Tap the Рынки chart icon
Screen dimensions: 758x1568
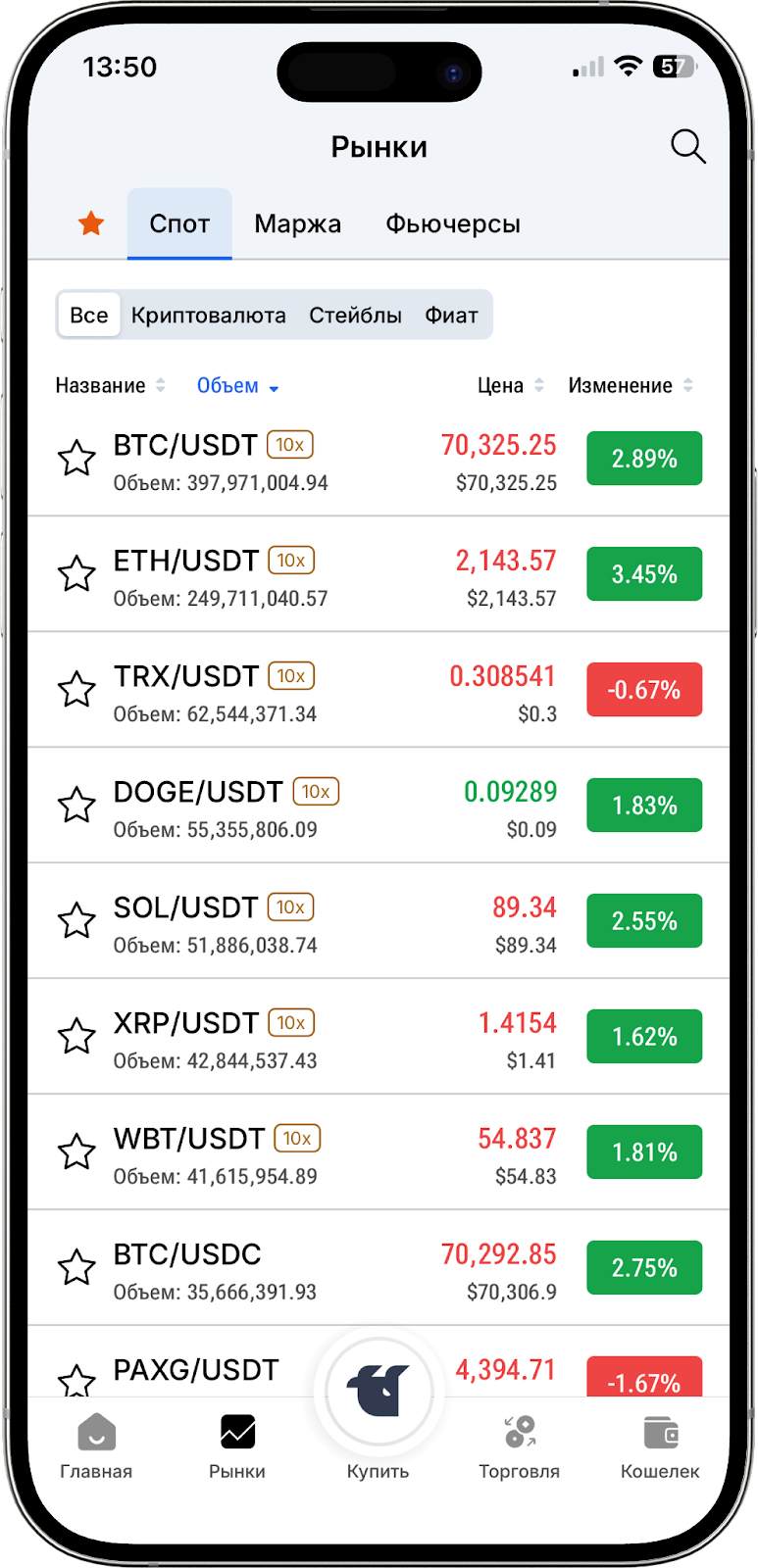(x=237, y=1434)
